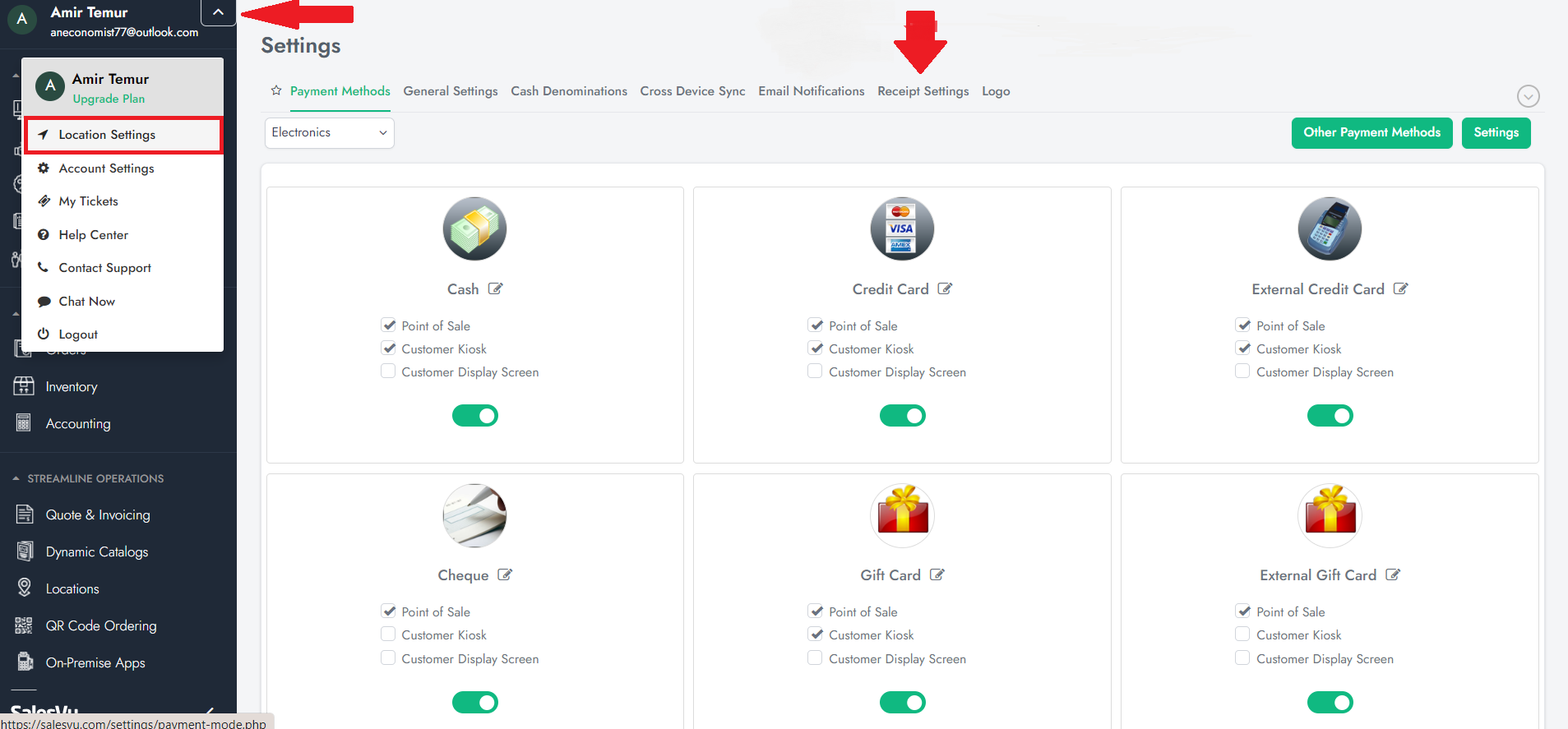Screen dimensions: 1568x729
Task: Click the edit icon next to Cheque
Action: [x=505, y=574]
